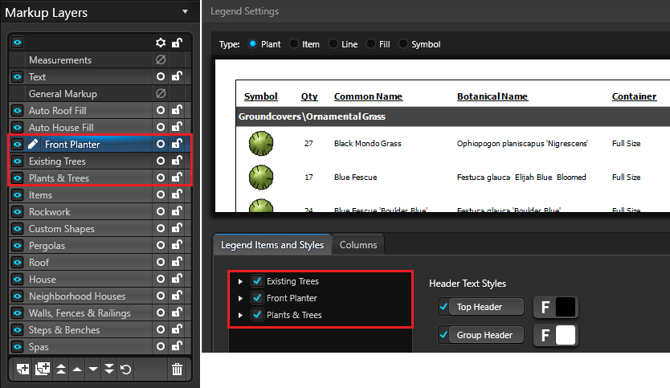Toggle lock on Existing Trees layer

tap(177, 161)
